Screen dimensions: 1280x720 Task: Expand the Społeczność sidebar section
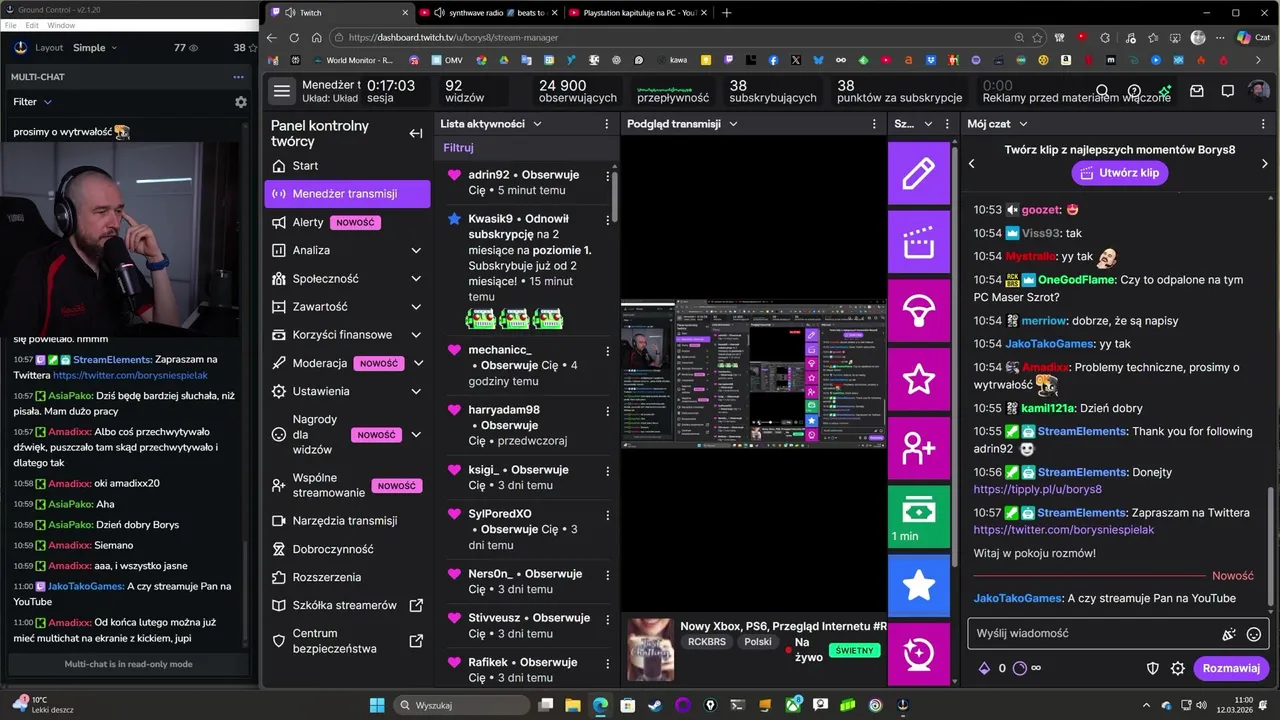point(416,278)
